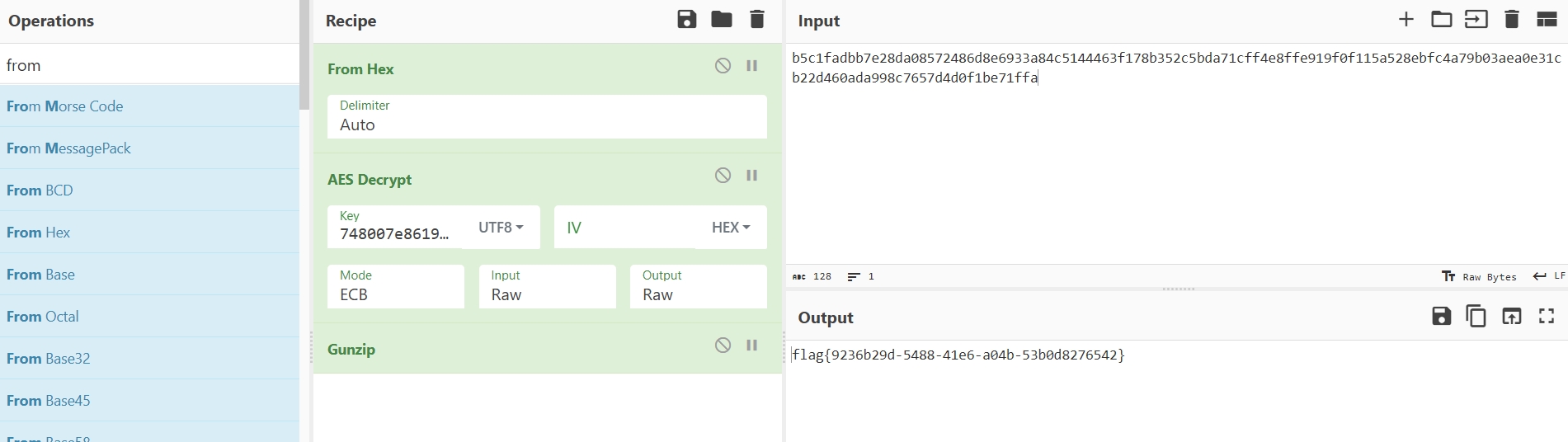Load a saved recipe folder icon
The width and height of the screenshot is (1568, 442).
(x=722, y=20)
